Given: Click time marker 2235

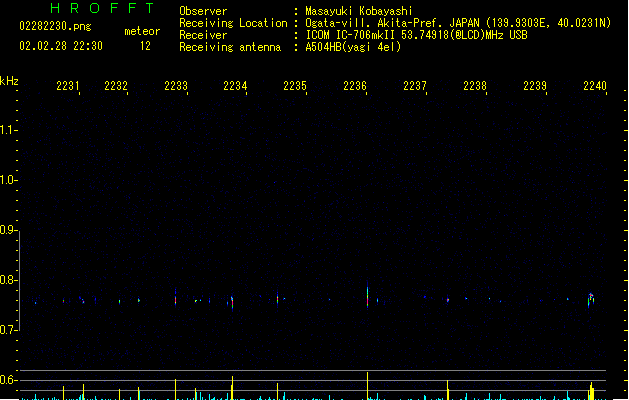Looking at the screenshot, I should (x=295, y=86).
